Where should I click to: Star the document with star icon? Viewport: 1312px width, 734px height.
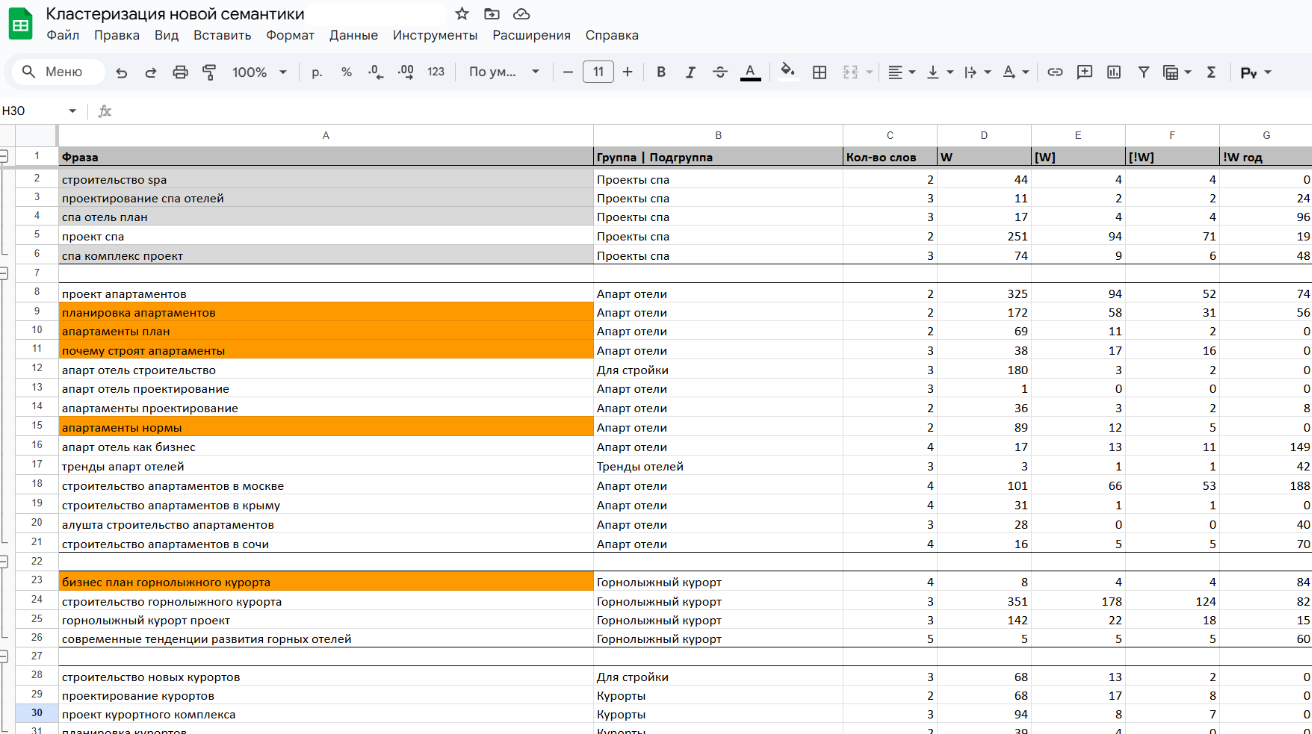462,14
